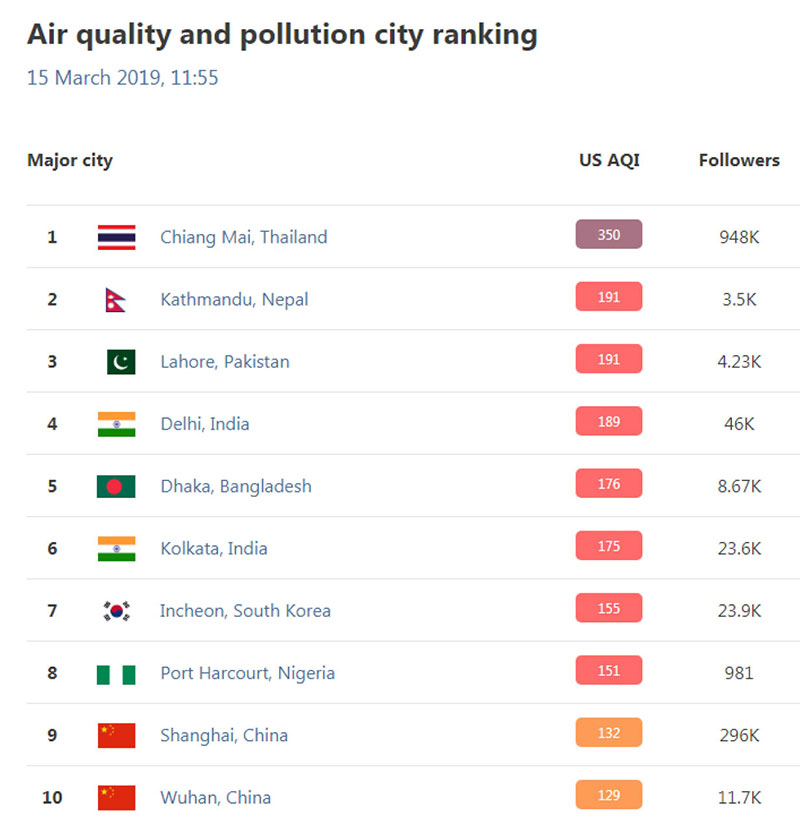Screen dimensions: 800x825
Task: Click the red 176 AQI badge
Action: point(608,484)
